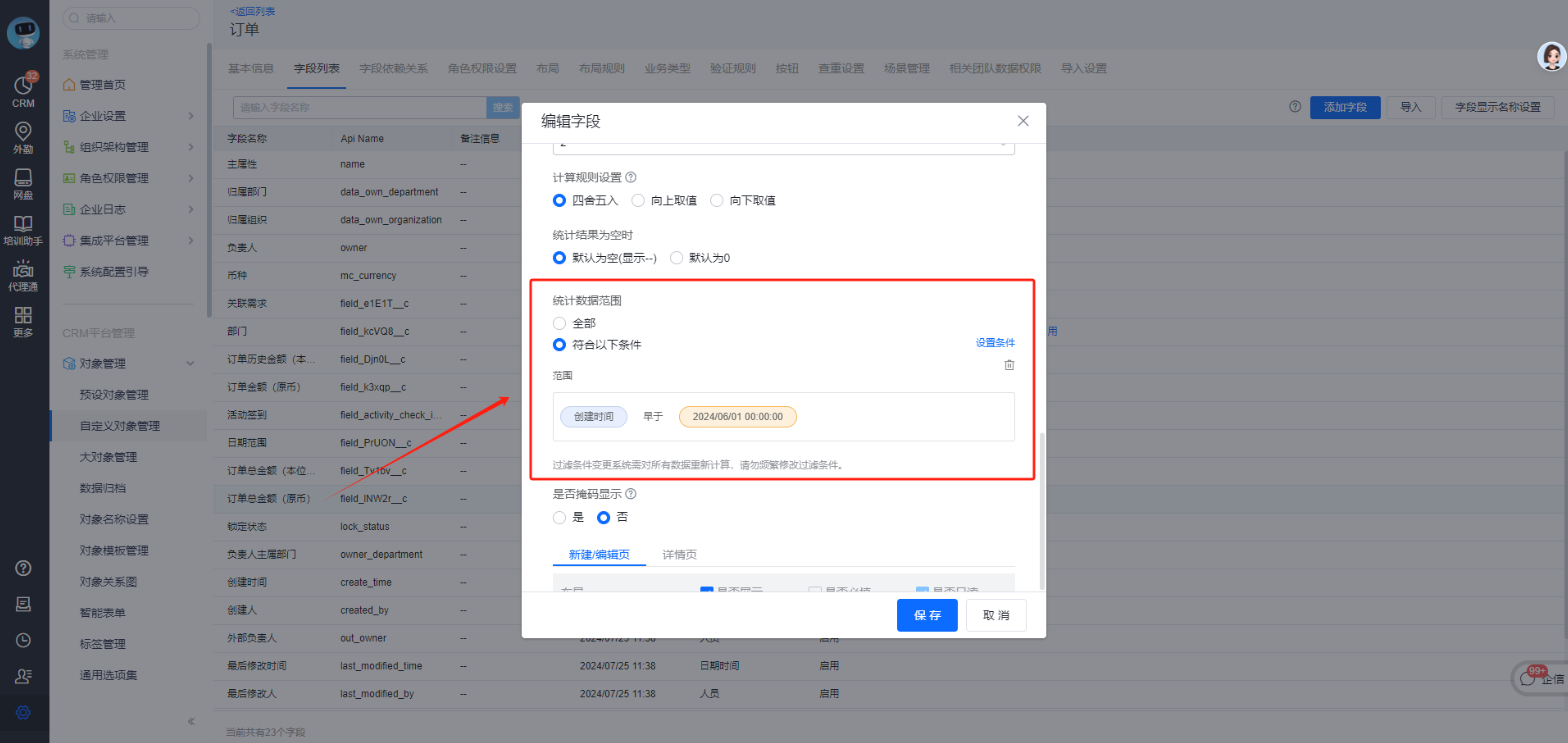The width and height of the screenshot is (1568, 743).
Task: Click the blue settings gear icon
Action: coord(24,712)
